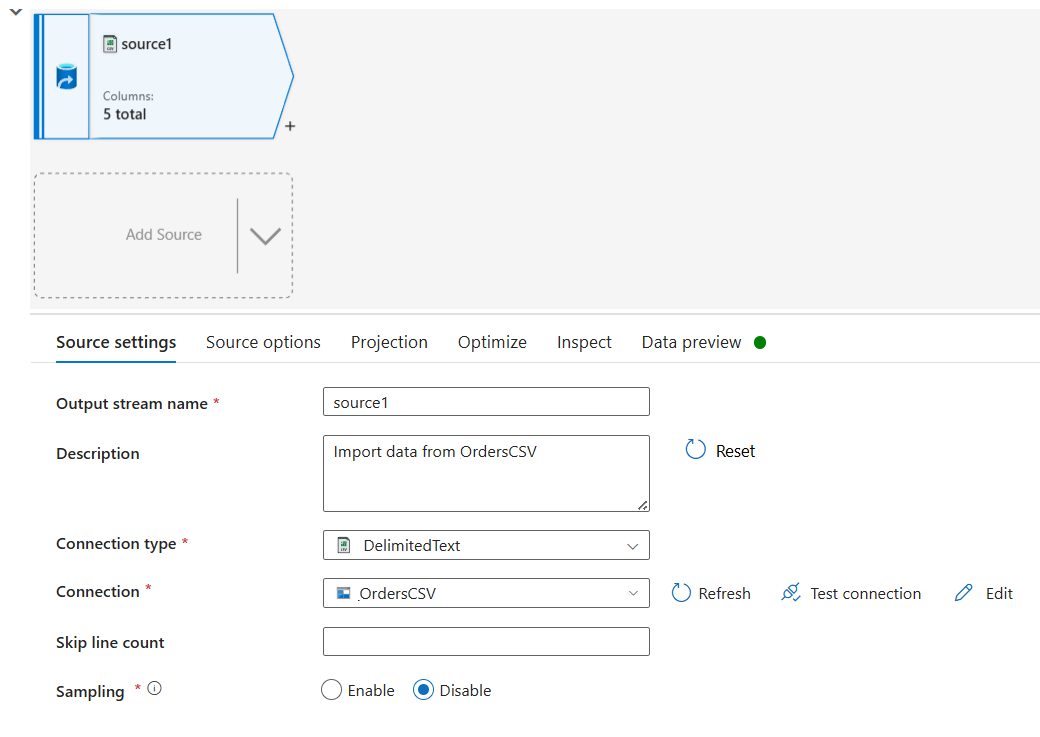This screenshot has width=1040, height=737.
Task: Click the source1 database transformation icon
Action: pyautogui.click(x=66, y=76)
